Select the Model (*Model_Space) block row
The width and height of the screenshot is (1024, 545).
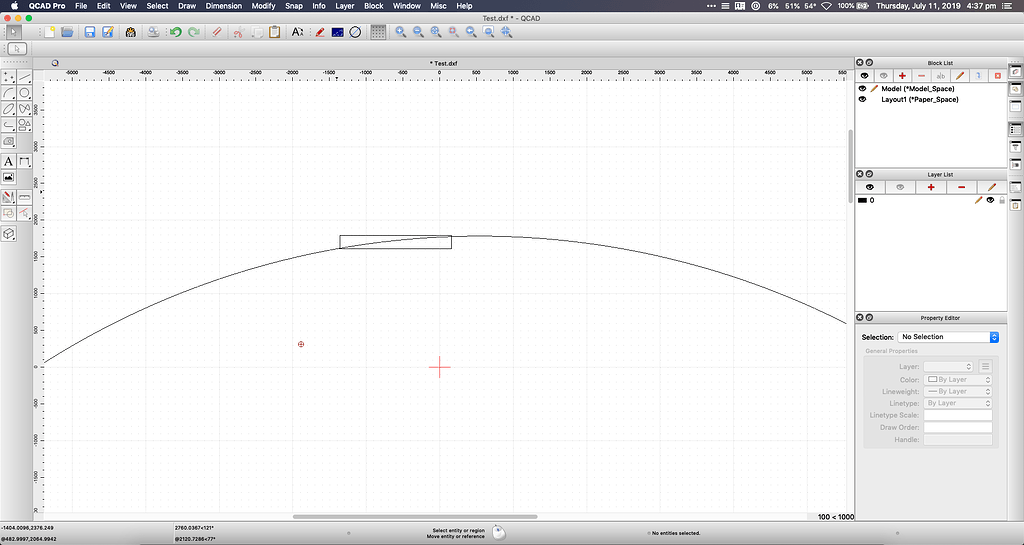click(931, 89)
